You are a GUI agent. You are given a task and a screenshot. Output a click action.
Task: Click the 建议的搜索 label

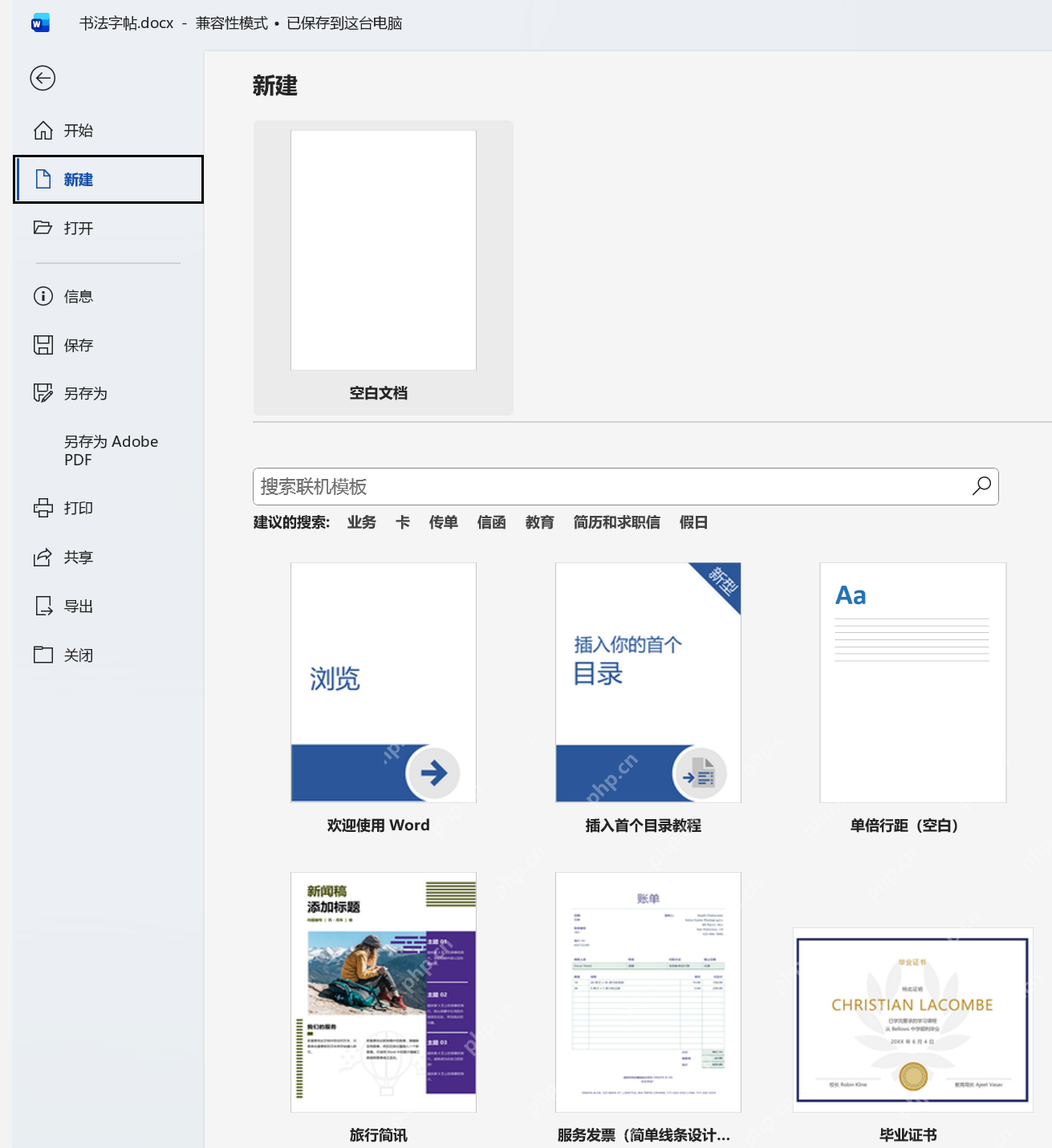point(292,522)
